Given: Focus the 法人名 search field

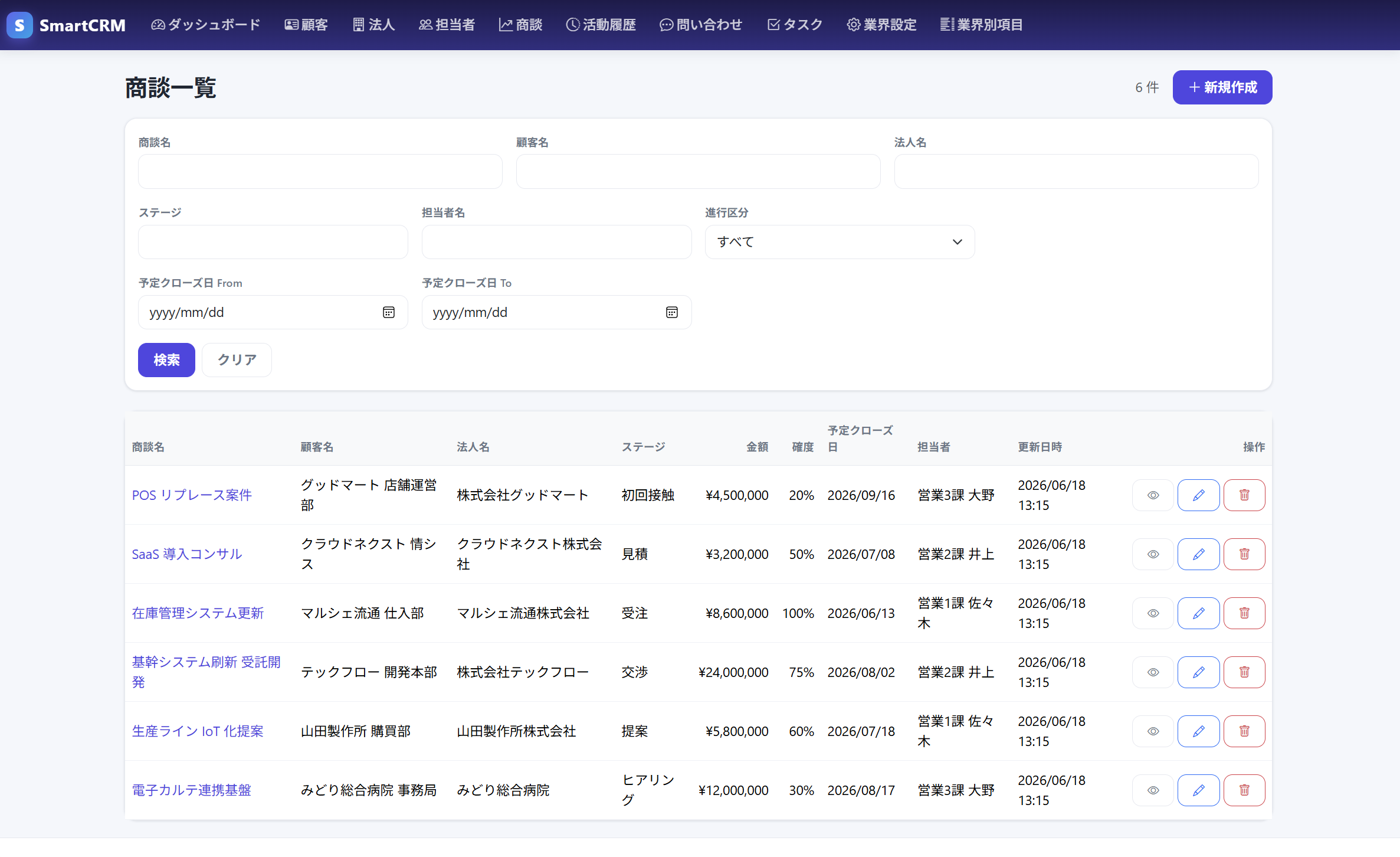Looking at the screenshot, I should tap(1077, 172).
